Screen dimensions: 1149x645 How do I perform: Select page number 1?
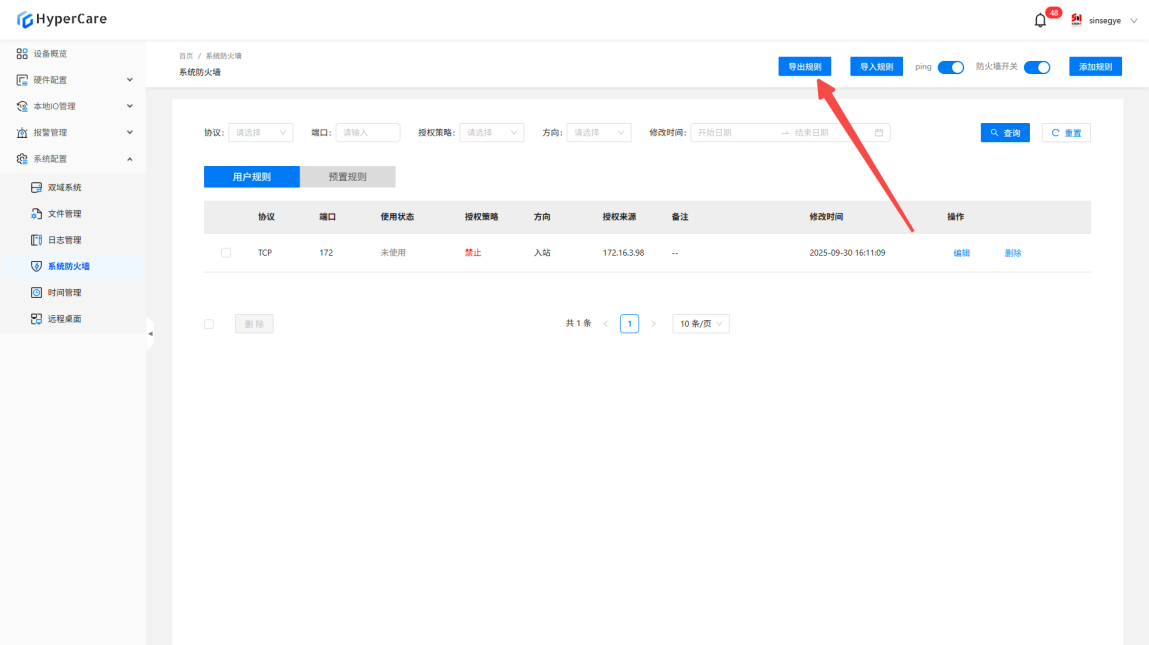pyautogui.click(x=629, y=324)
